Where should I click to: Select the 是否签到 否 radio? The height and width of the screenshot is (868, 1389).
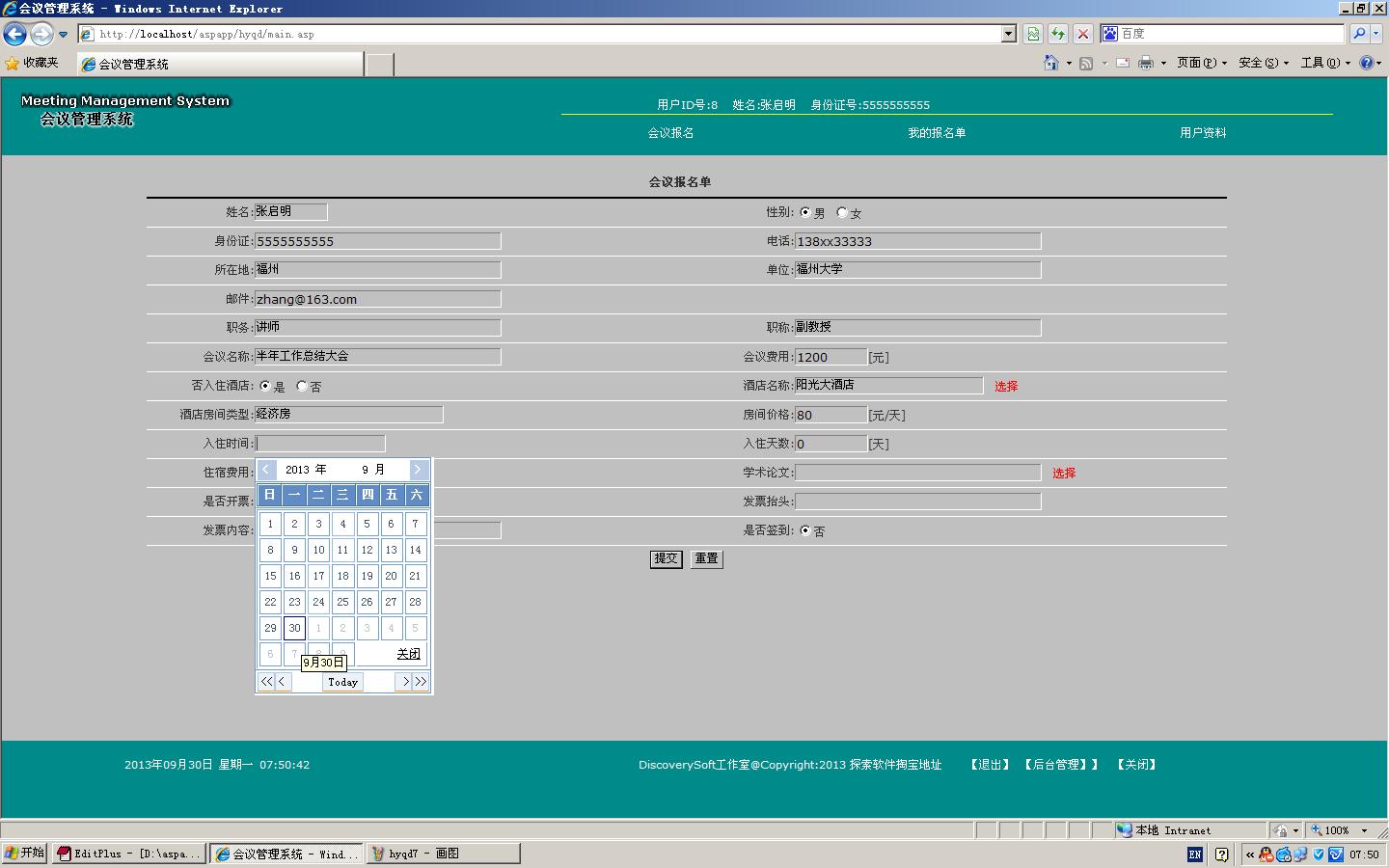coord(805,530)
